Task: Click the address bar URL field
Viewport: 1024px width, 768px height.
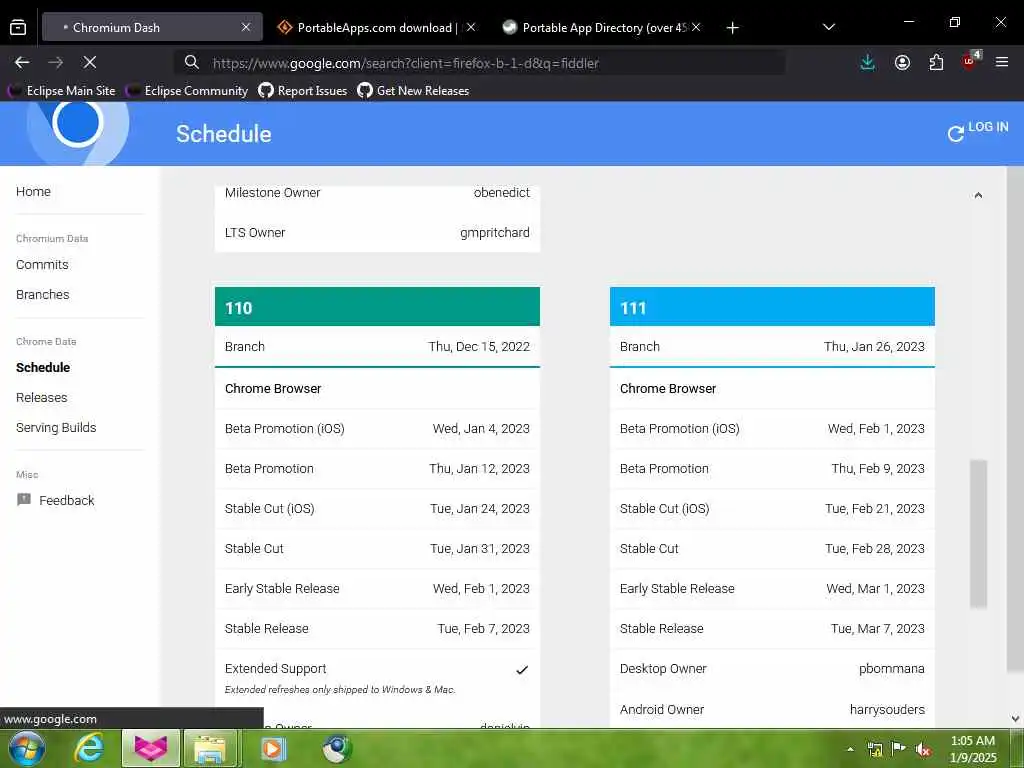Action: [x=480, y=63]
